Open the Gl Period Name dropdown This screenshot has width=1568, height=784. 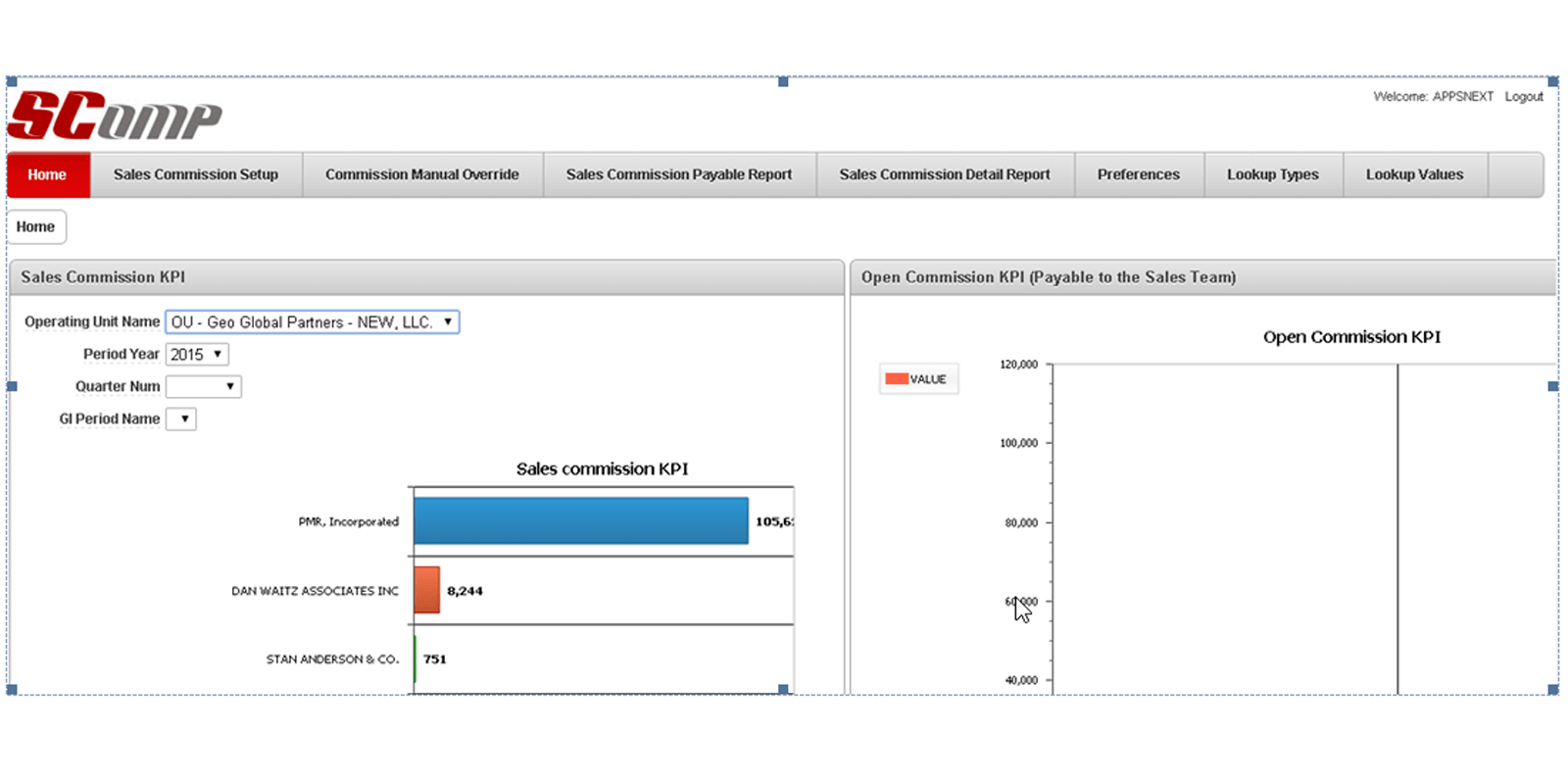(181, 418)
